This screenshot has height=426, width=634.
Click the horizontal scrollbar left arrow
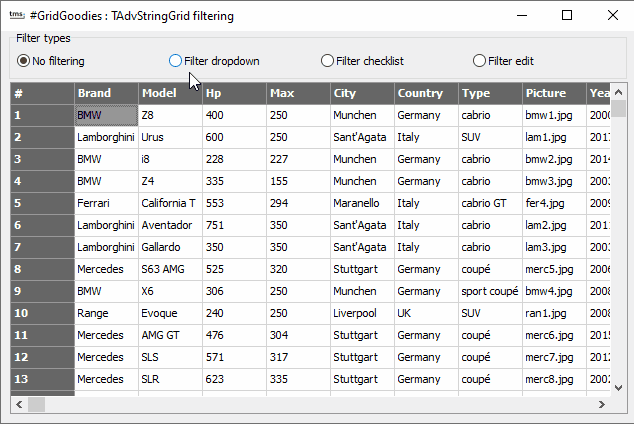point(19,404)
